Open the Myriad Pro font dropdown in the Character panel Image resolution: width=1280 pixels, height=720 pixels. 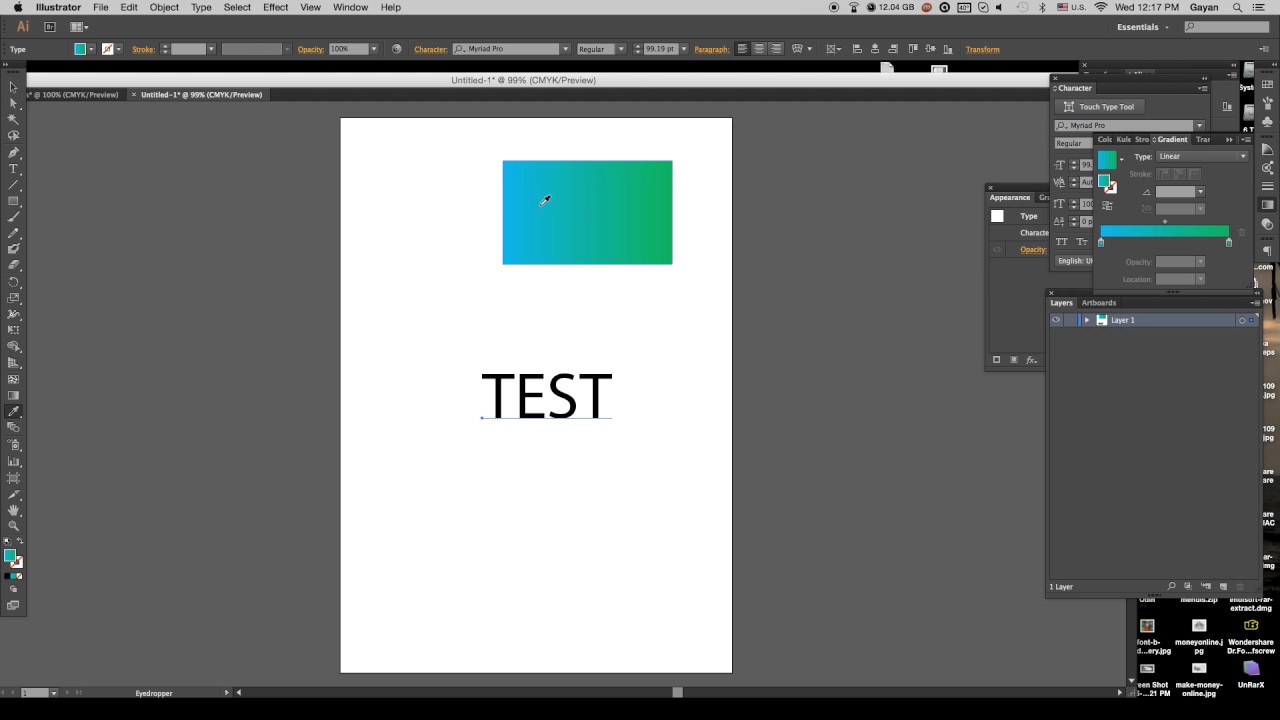(1199, 126)
